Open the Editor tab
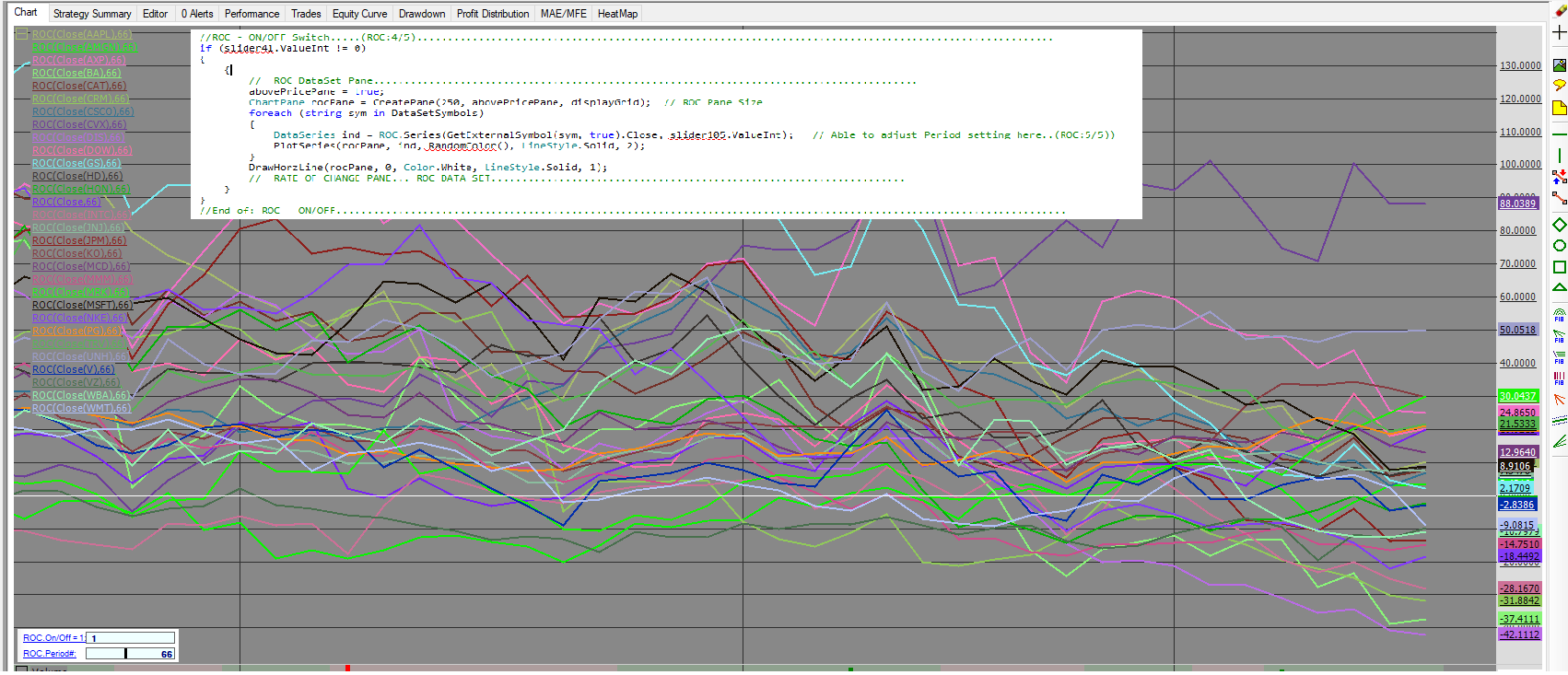This screenshot has height=675, width=1568. [155, 14]
